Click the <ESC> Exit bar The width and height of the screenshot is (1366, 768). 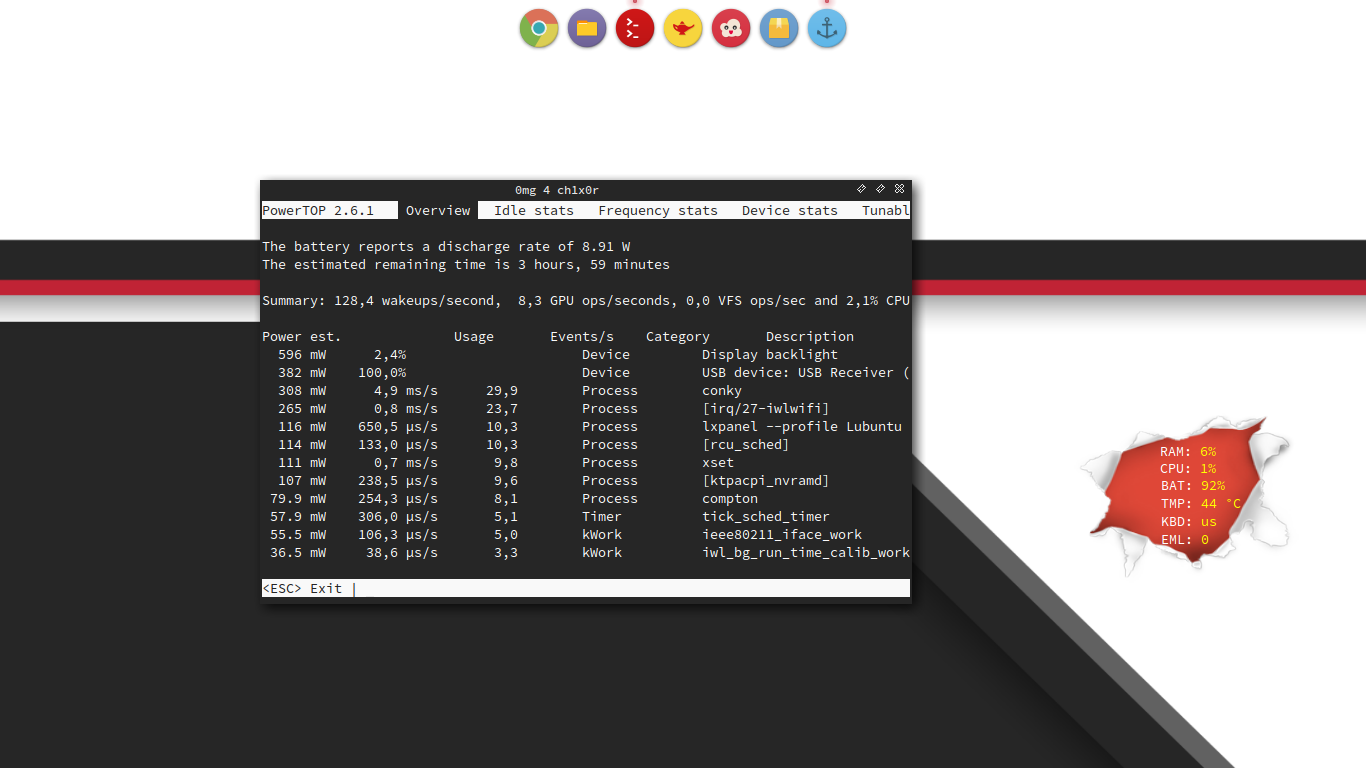586,588
